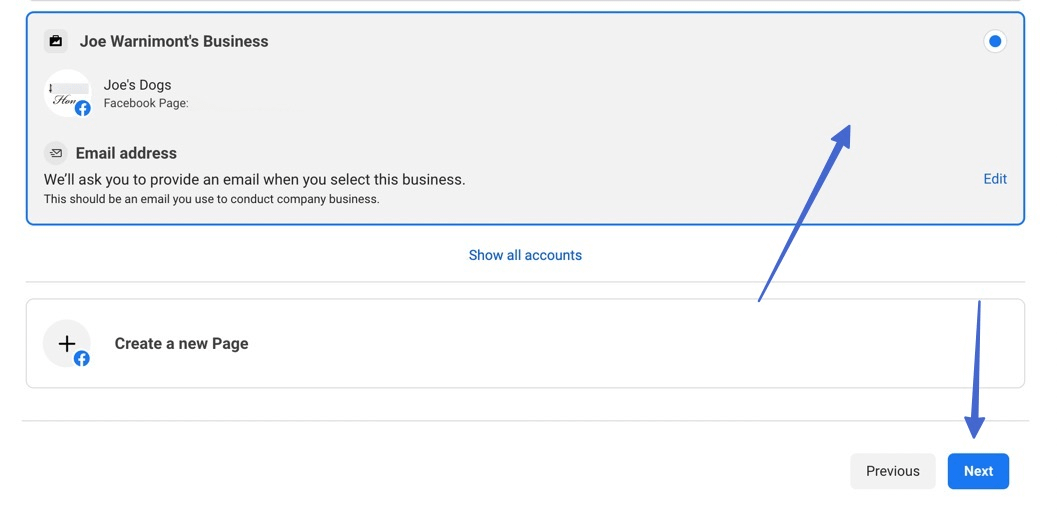Click the plus icon for Create a new Page
The image size is (1057, 517).
tap(67, 344)
